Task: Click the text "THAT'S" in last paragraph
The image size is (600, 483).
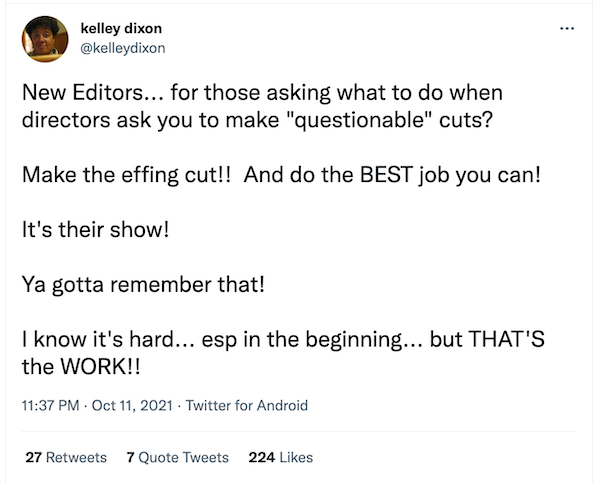Action: [x=506, y=339]
